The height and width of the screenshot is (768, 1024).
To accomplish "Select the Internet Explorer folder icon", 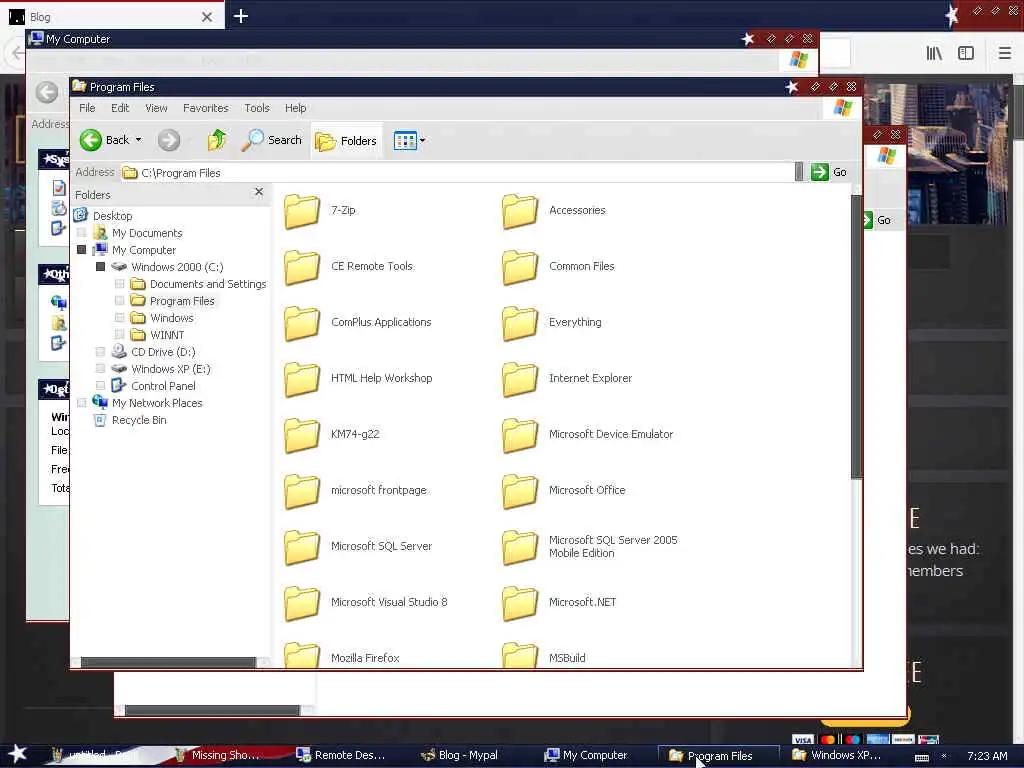I will (520, 379).
